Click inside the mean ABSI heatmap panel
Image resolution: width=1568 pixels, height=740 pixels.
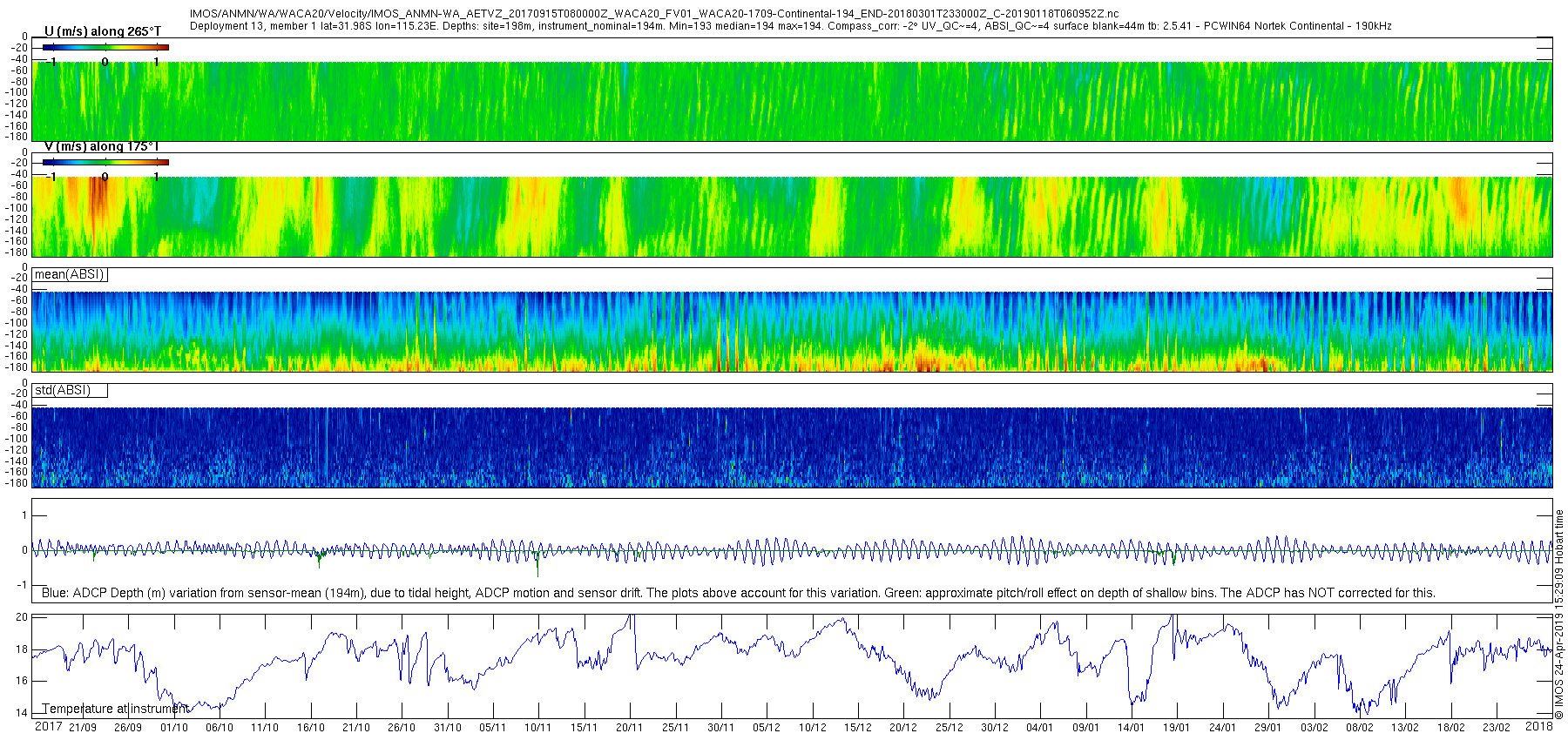coord(792,332)
